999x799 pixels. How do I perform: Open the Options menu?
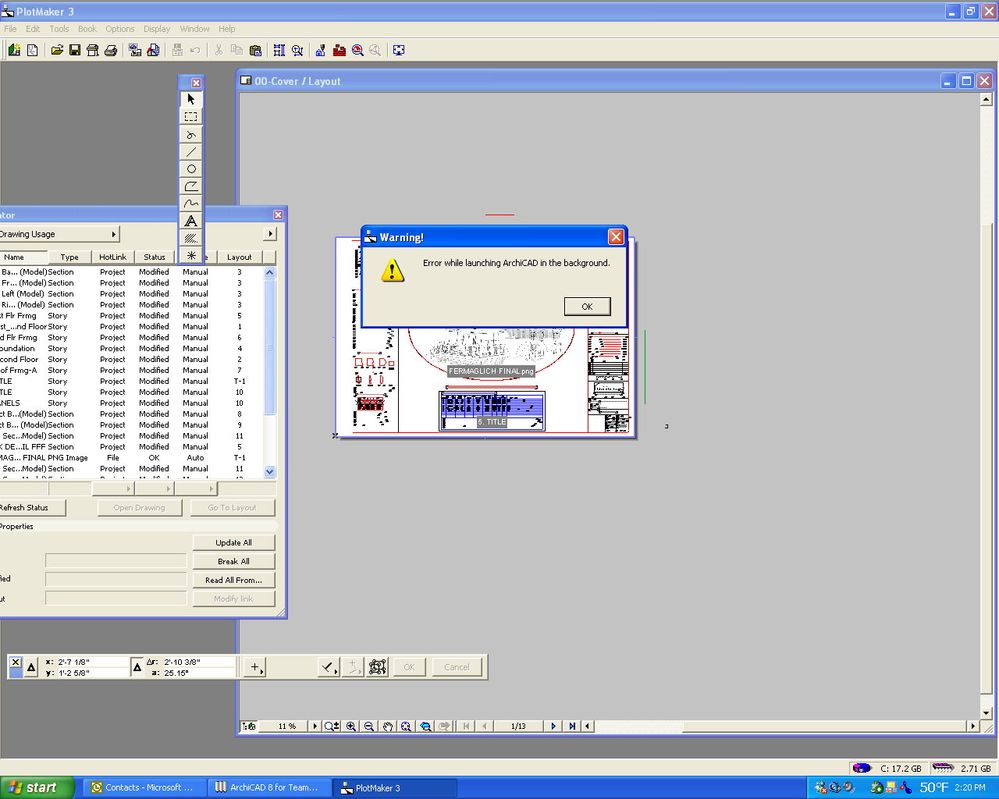point(120,29)
